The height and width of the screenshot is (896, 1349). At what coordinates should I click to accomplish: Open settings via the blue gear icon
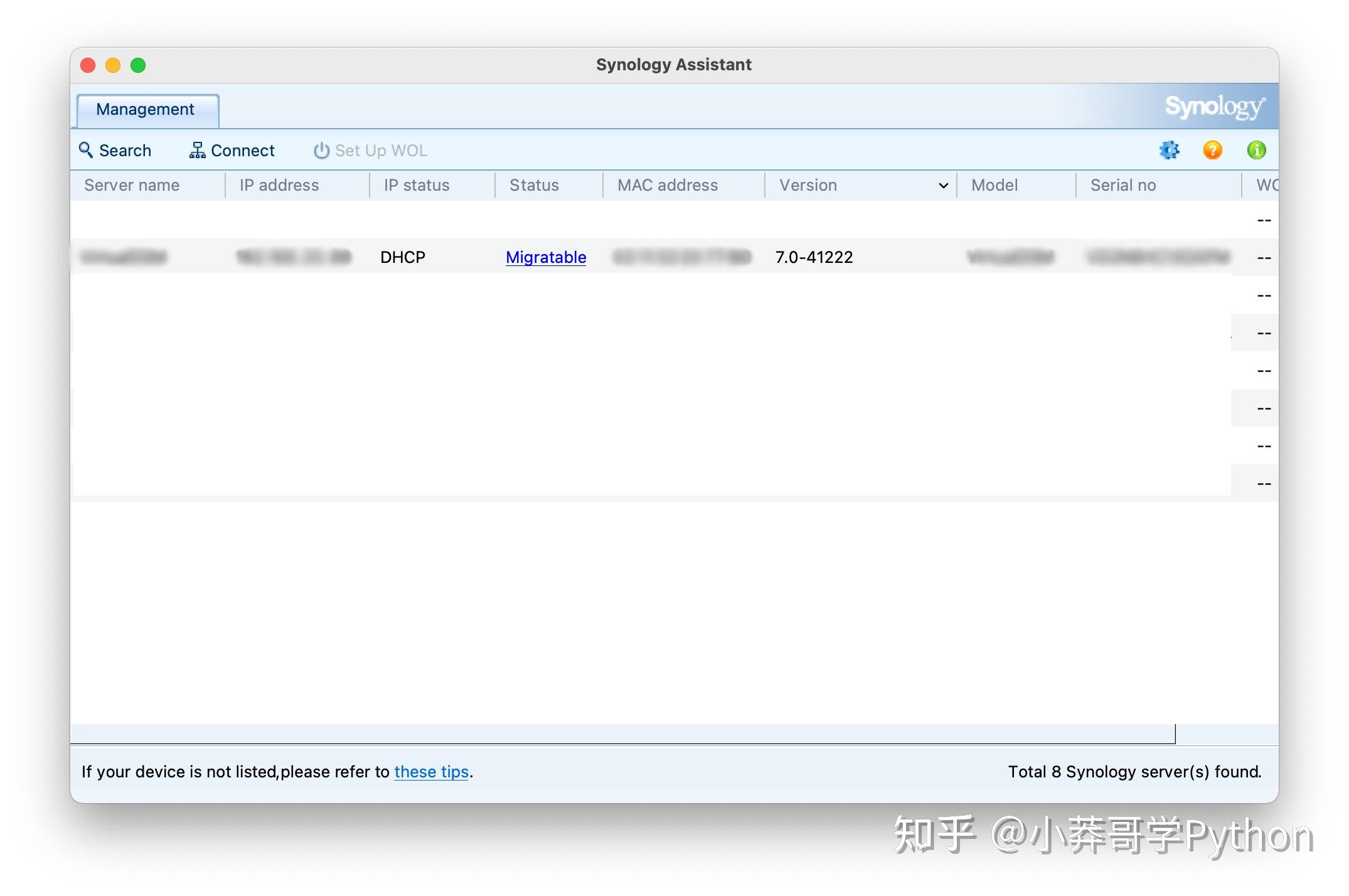point(1169,150)
